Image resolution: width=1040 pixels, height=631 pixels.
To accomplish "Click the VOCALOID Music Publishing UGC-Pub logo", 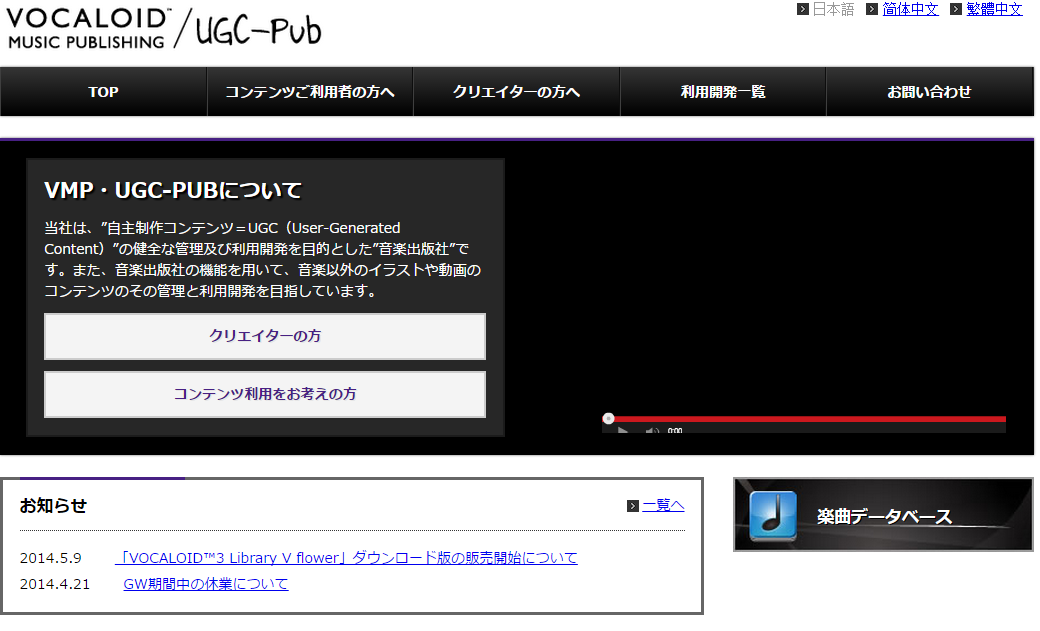I will tap(164, 28).
